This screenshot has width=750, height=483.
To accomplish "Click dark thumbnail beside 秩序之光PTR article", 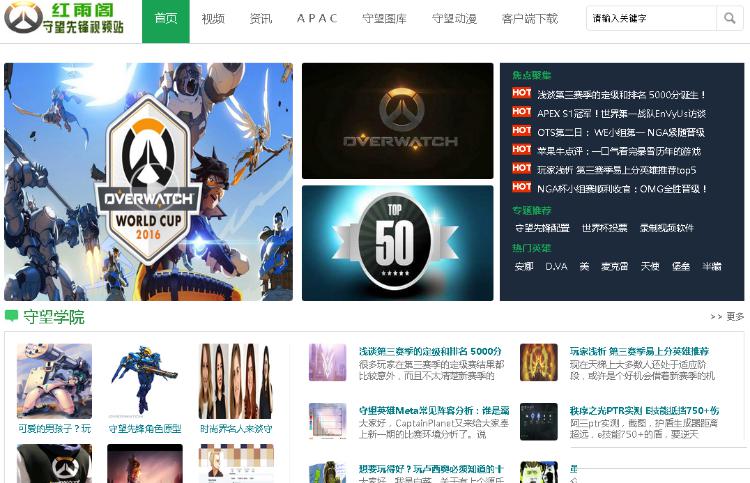I will click(539, 421).
